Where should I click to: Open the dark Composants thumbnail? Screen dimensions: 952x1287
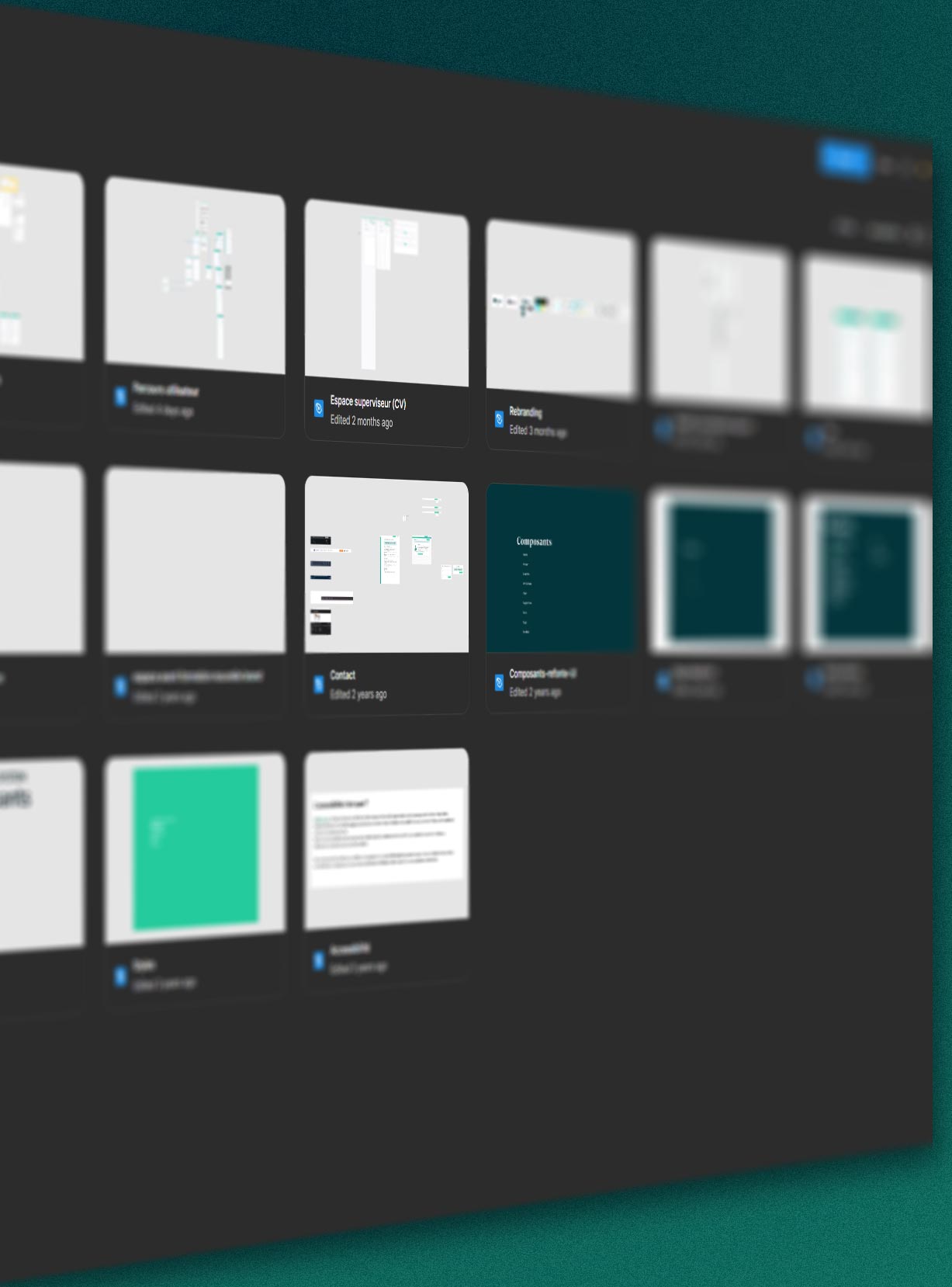560,569
